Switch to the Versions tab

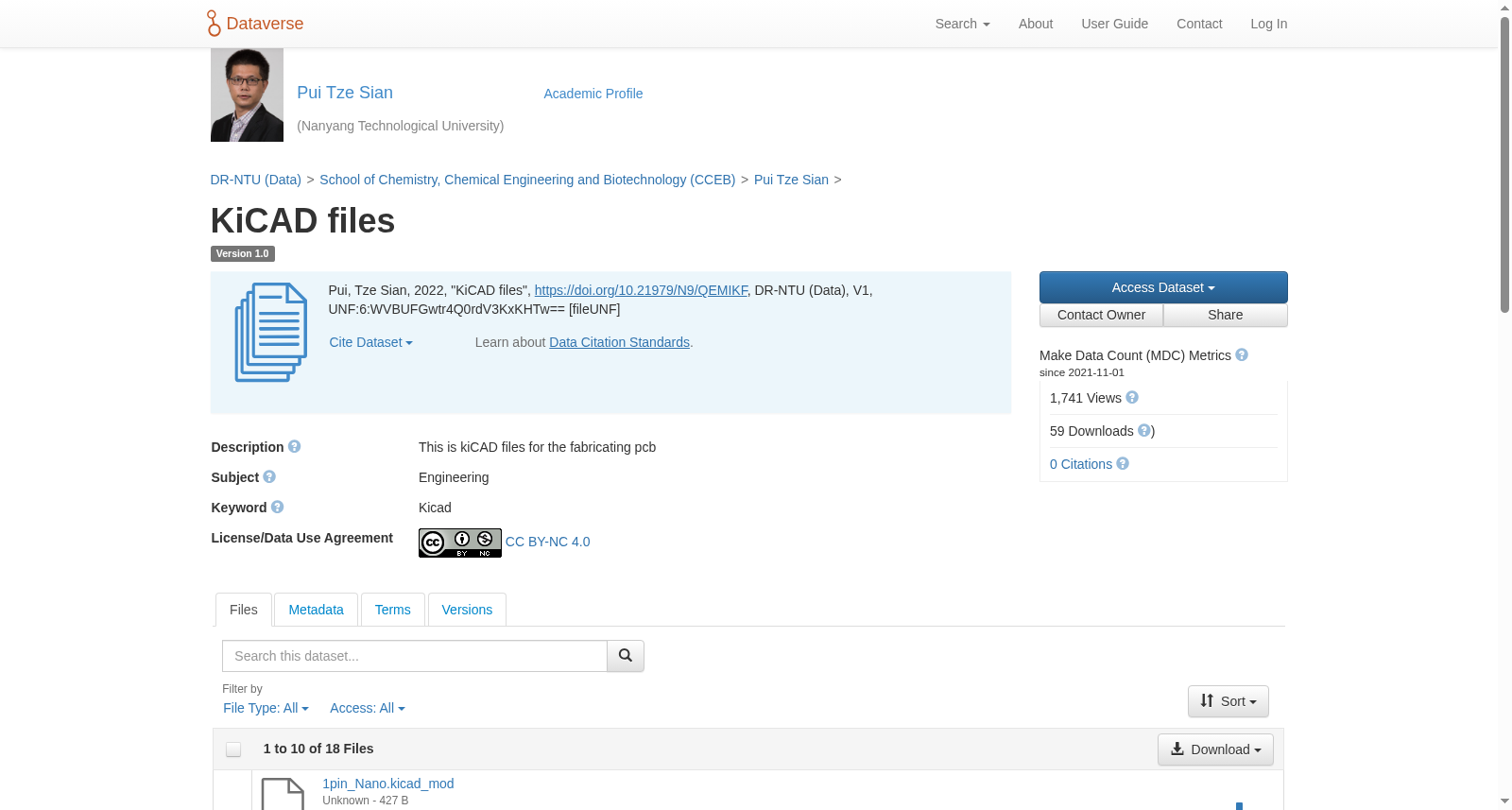467,610
